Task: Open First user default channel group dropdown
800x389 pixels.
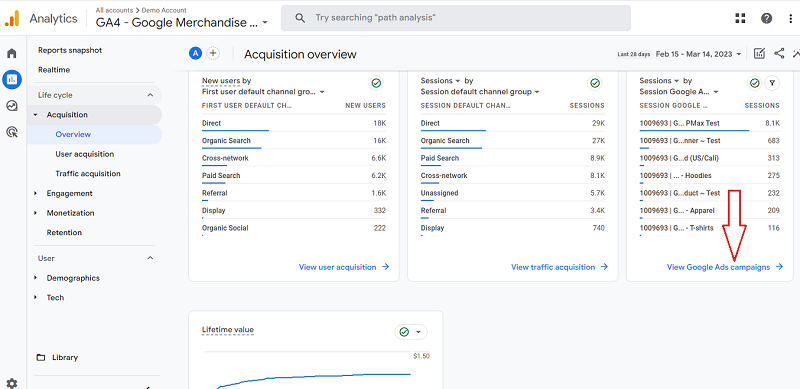Action: (x=263, y=92)
